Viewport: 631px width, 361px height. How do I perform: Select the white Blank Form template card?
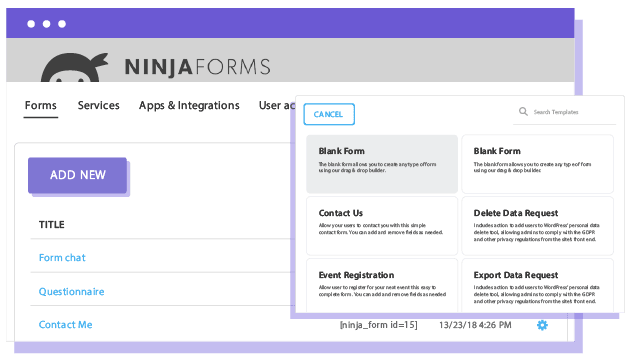(537, 164)
